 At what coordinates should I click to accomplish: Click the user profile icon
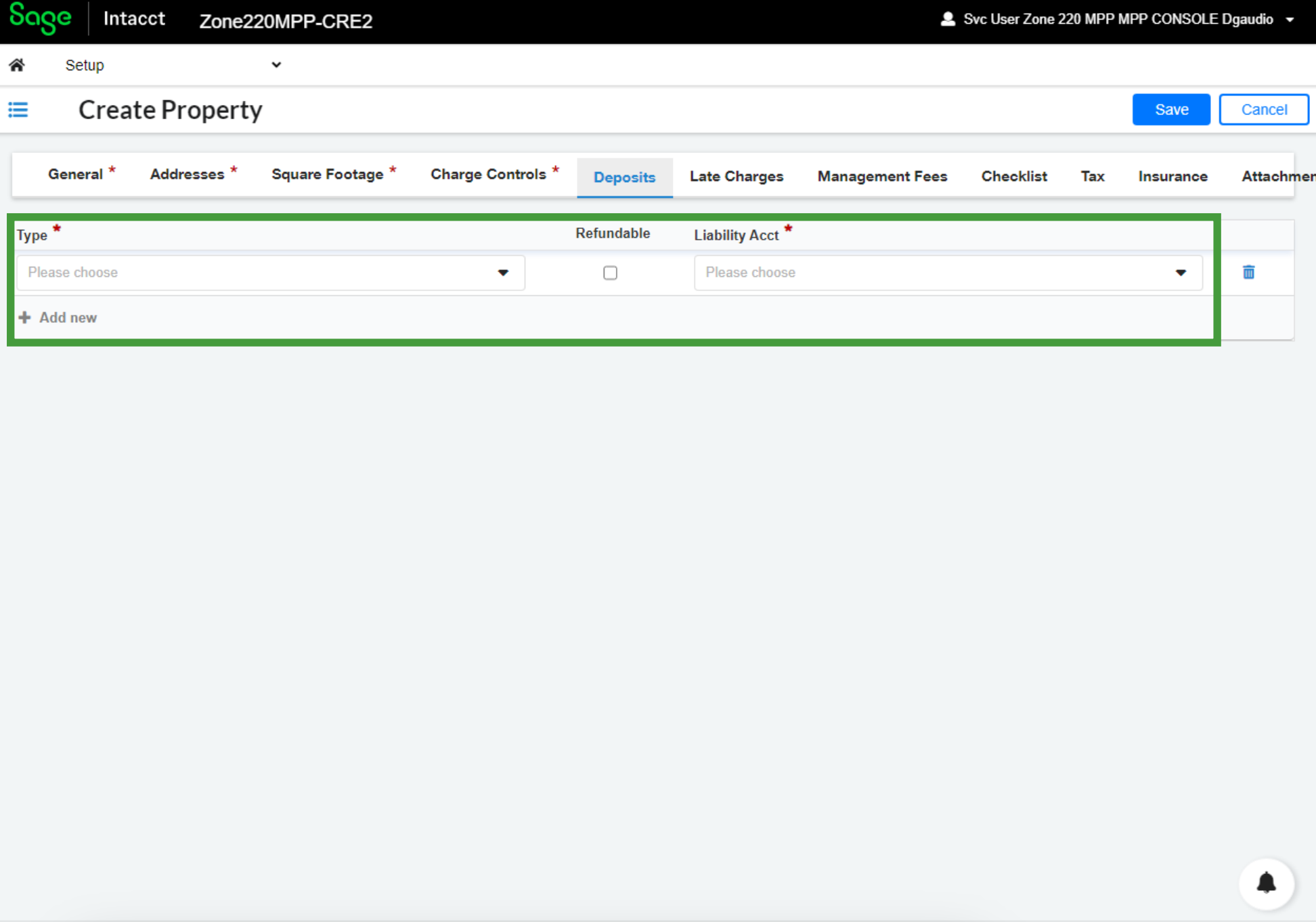click(x=948, y=19)
